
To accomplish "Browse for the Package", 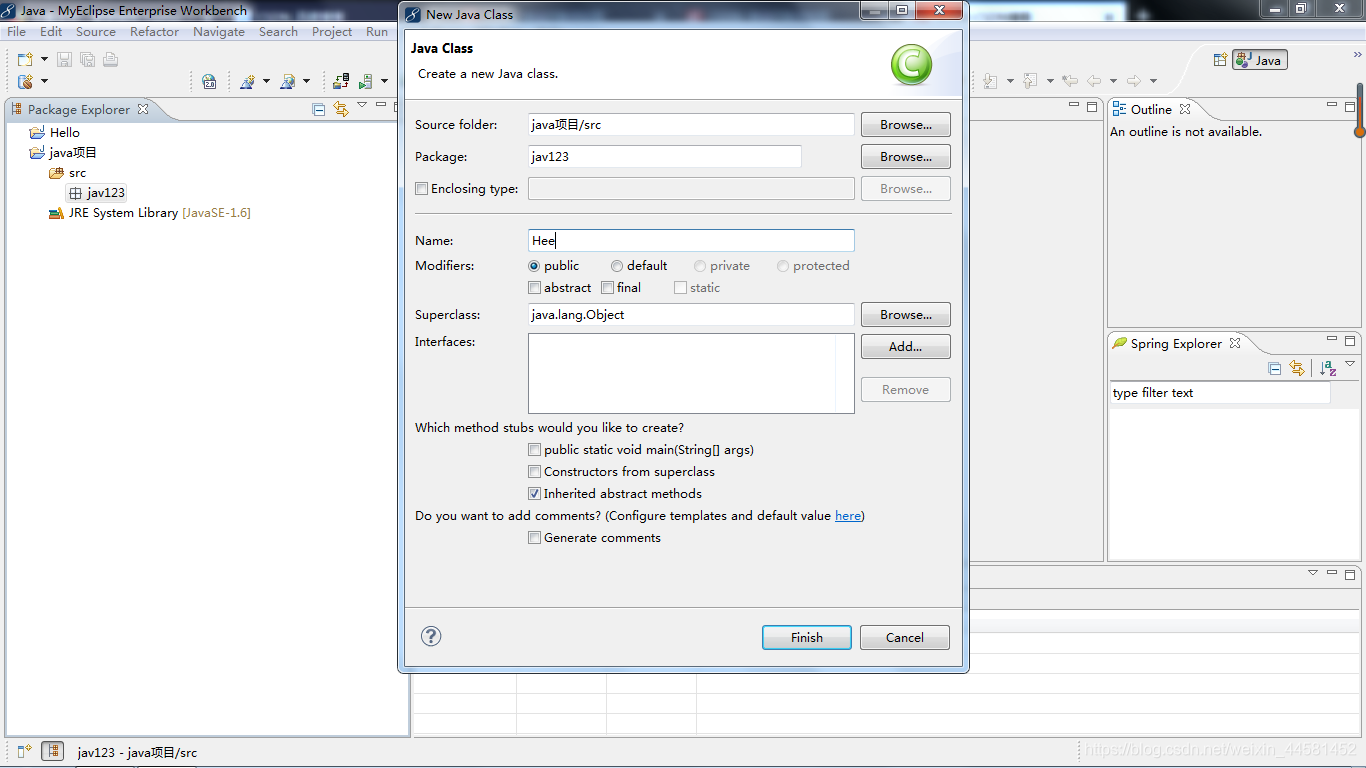I will [905, 157].
